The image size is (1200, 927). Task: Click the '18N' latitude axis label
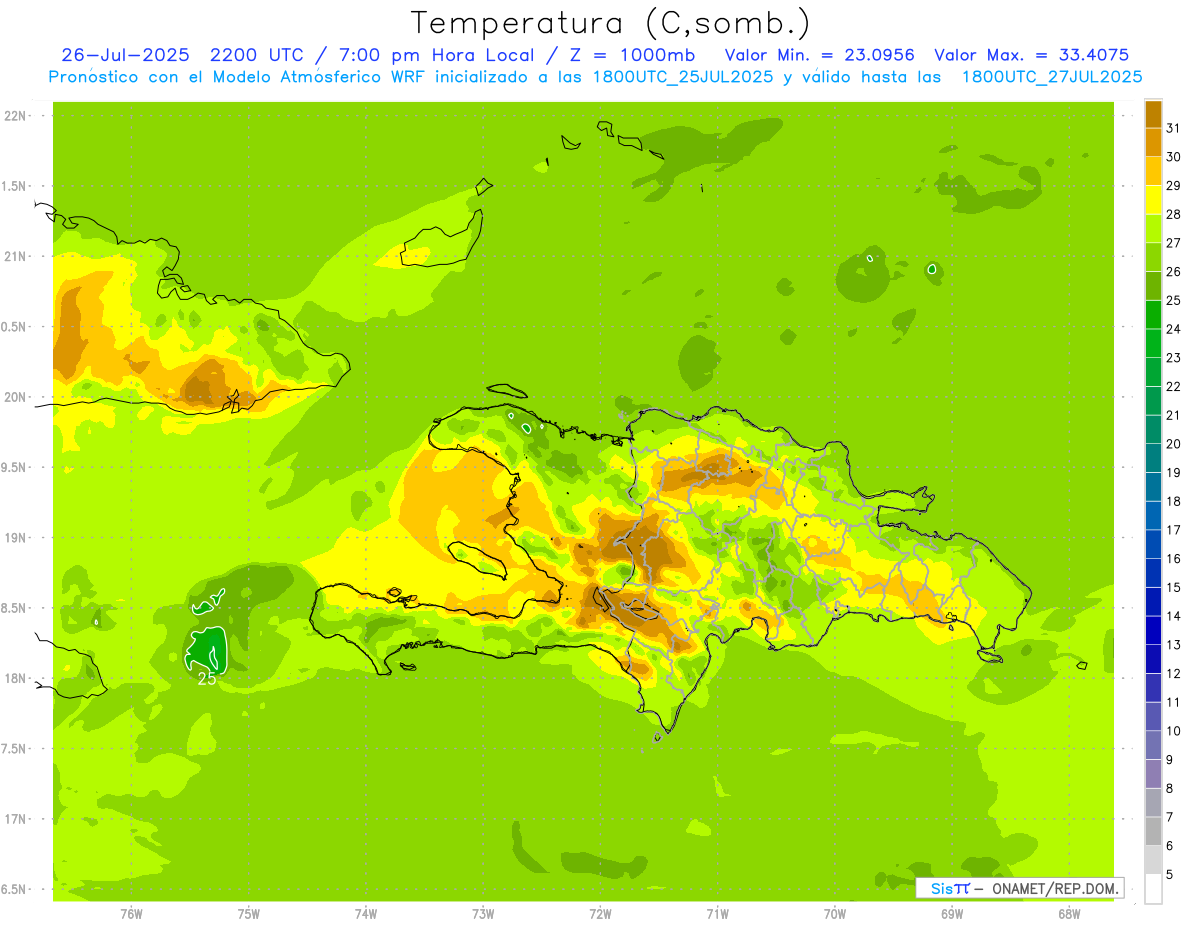15,678
